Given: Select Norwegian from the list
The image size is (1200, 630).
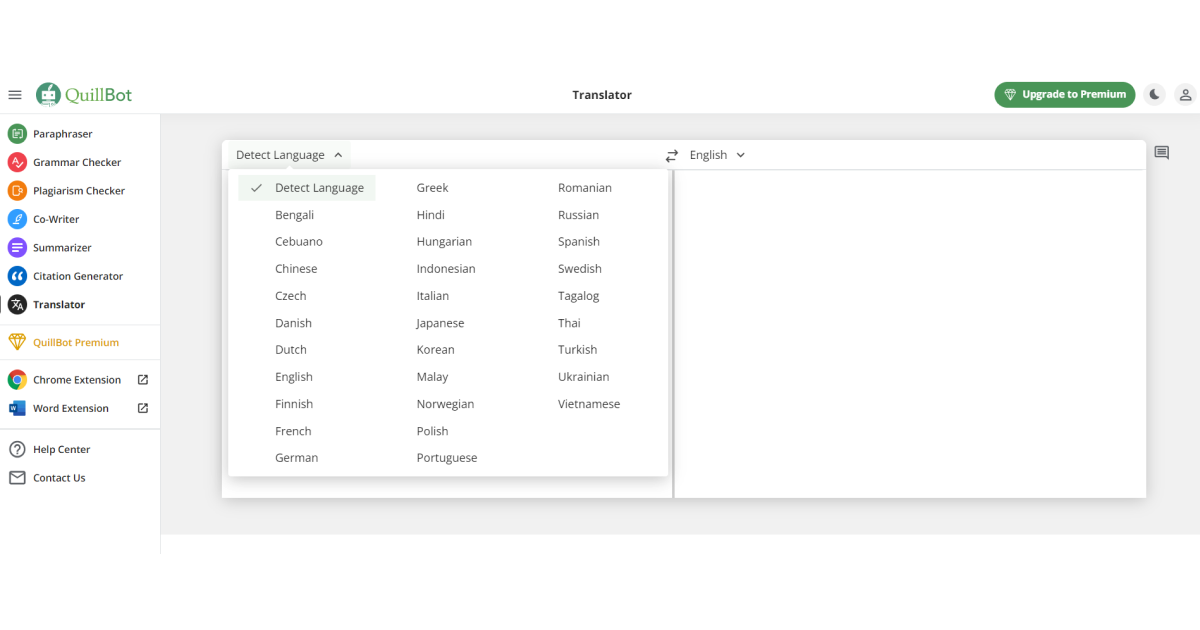Looking at the screenshot, I should click(446, 404).
